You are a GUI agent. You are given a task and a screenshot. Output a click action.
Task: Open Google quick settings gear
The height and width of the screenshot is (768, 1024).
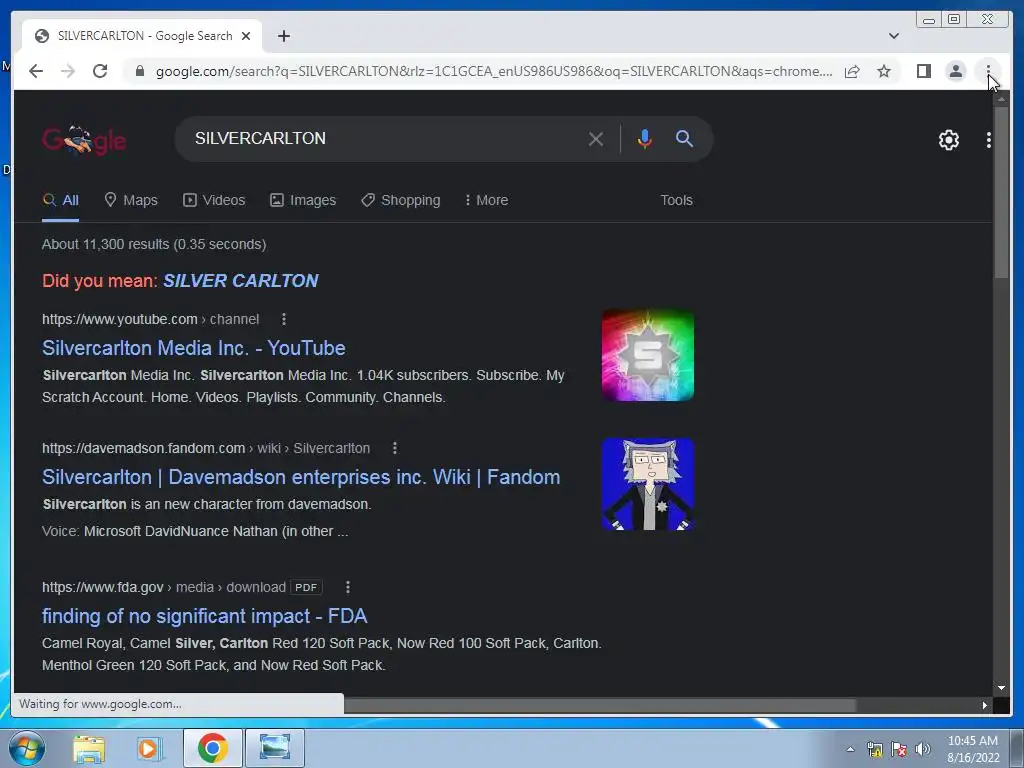948,140
